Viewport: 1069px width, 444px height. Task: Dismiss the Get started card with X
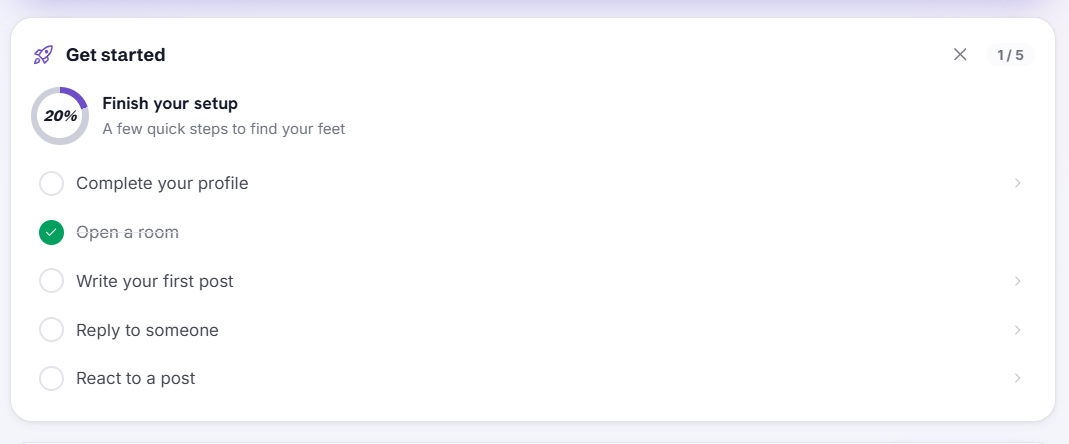click(x=960, y=55)
